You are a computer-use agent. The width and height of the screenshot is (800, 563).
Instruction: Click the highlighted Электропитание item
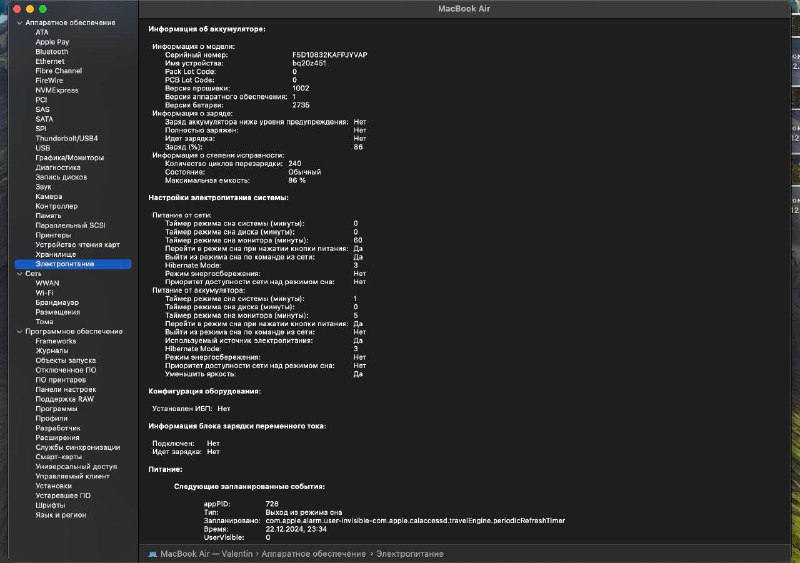point(65,264)
